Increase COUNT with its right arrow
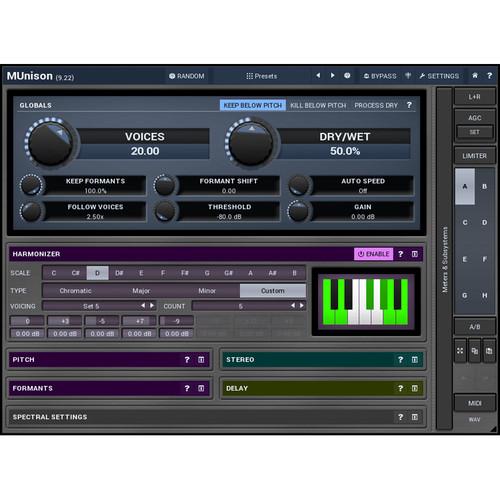Screen dimensions: 500x500 pyautogui.click(x=302, y=305)
